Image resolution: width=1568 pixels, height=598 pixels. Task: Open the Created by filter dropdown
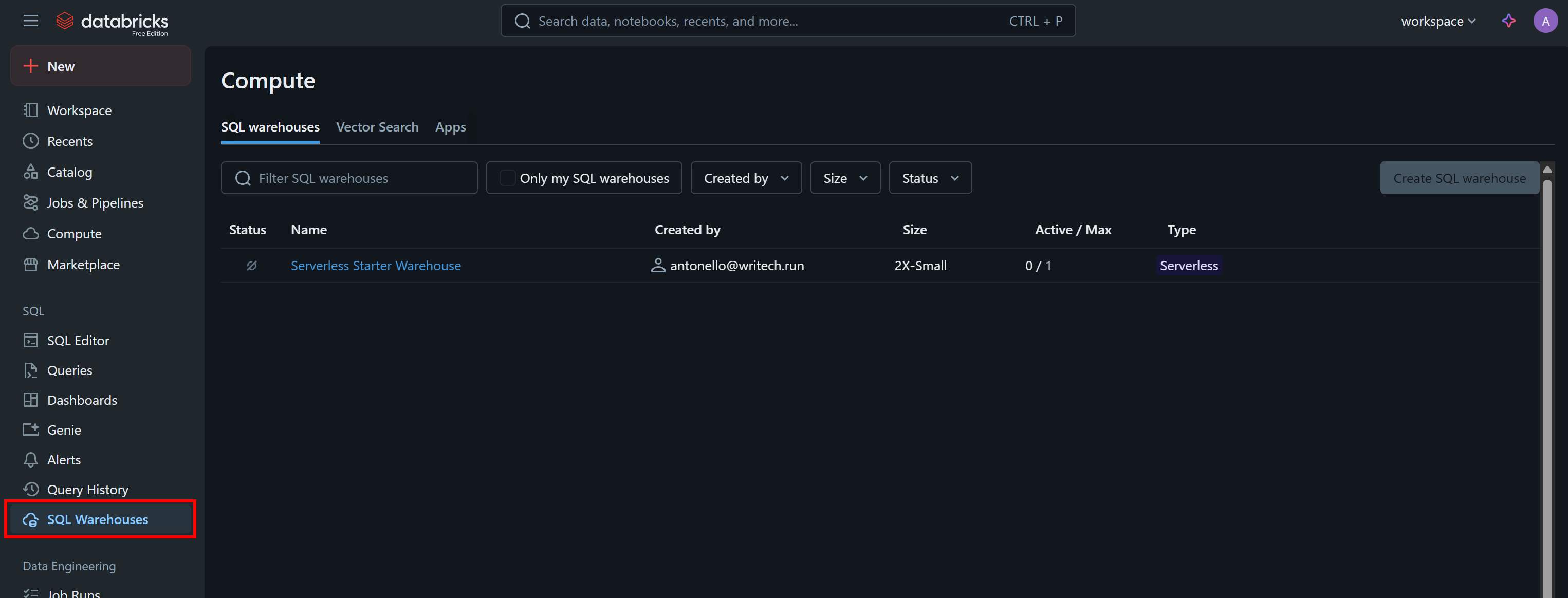tap(746, 178)
